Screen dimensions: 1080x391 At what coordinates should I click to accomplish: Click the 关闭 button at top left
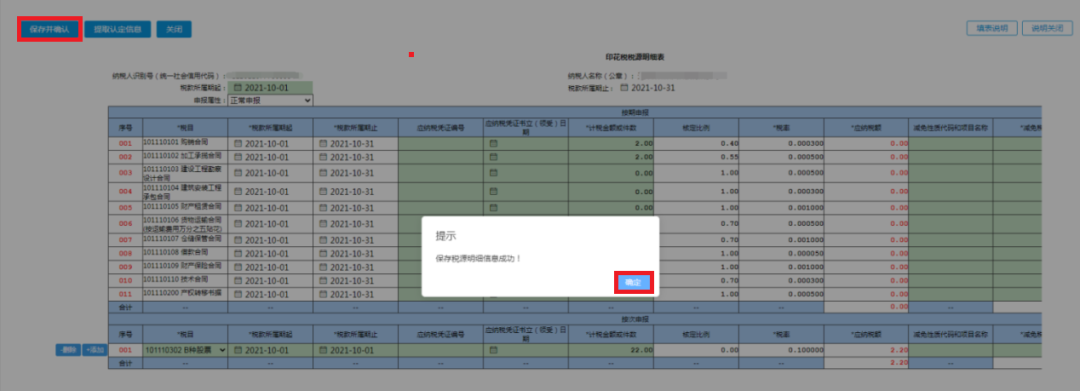174,30
